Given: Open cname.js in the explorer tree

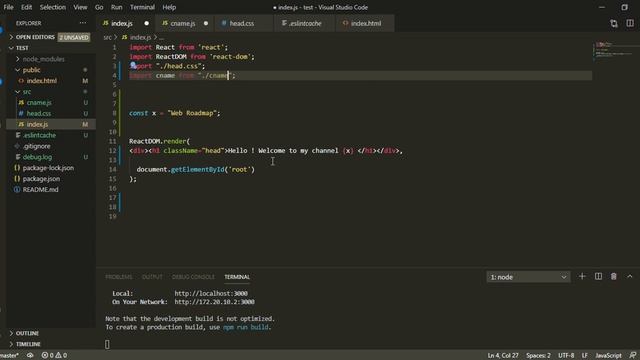Looking at the screenshot, I should (51, 102).
